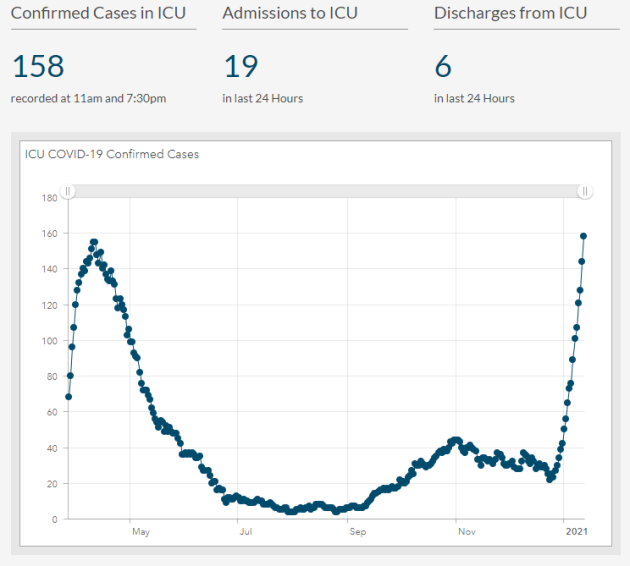Click the 180 label on the y-axis
The height and width of the screenshot is (566, 630).
tap(48, 198)
